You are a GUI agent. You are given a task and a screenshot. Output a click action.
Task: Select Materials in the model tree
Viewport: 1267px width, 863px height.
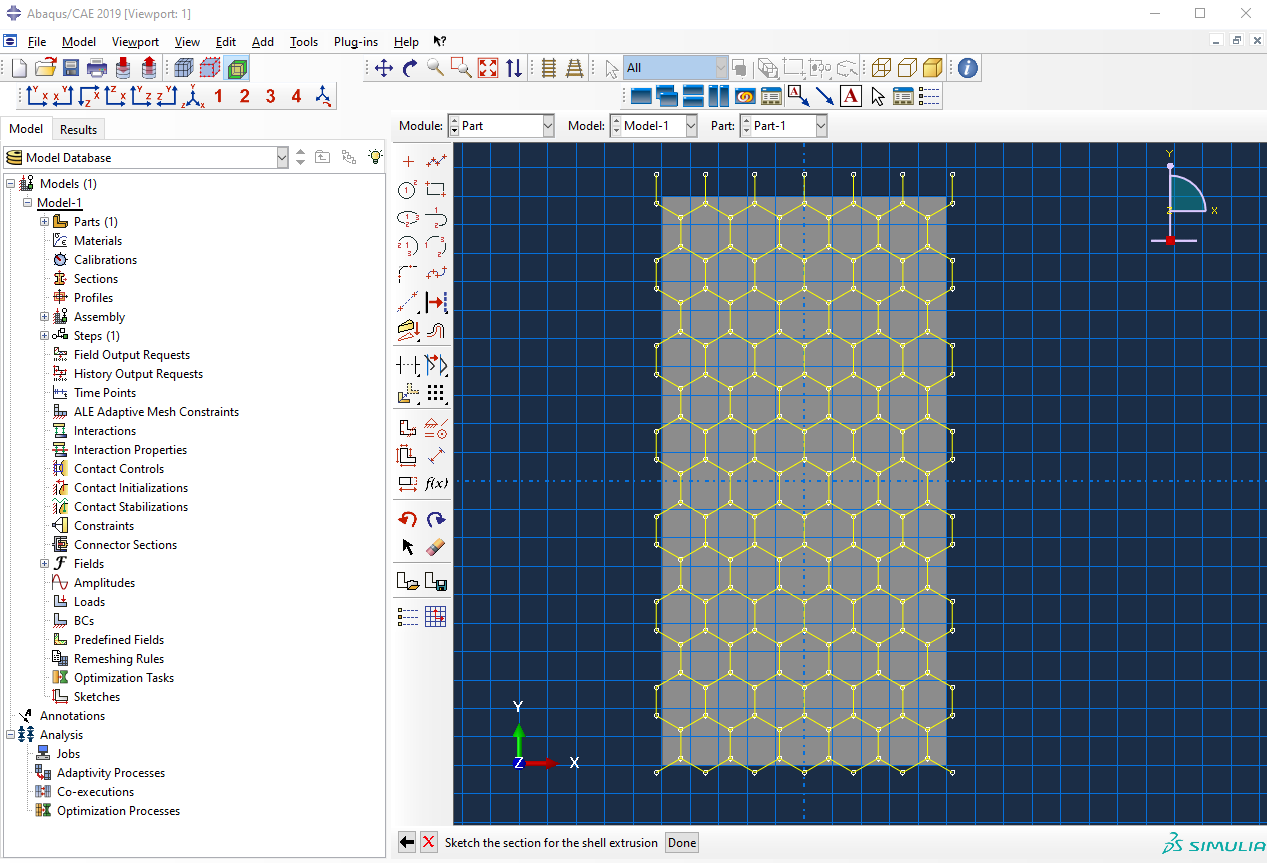click(x=98, y=241)
